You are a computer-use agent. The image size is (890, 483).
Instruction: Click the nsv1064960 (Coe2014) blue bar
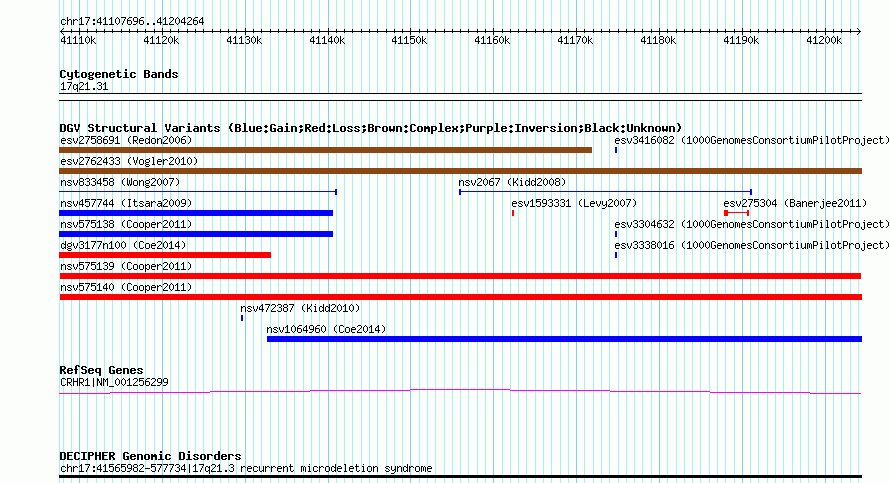[x=564, y=339]
